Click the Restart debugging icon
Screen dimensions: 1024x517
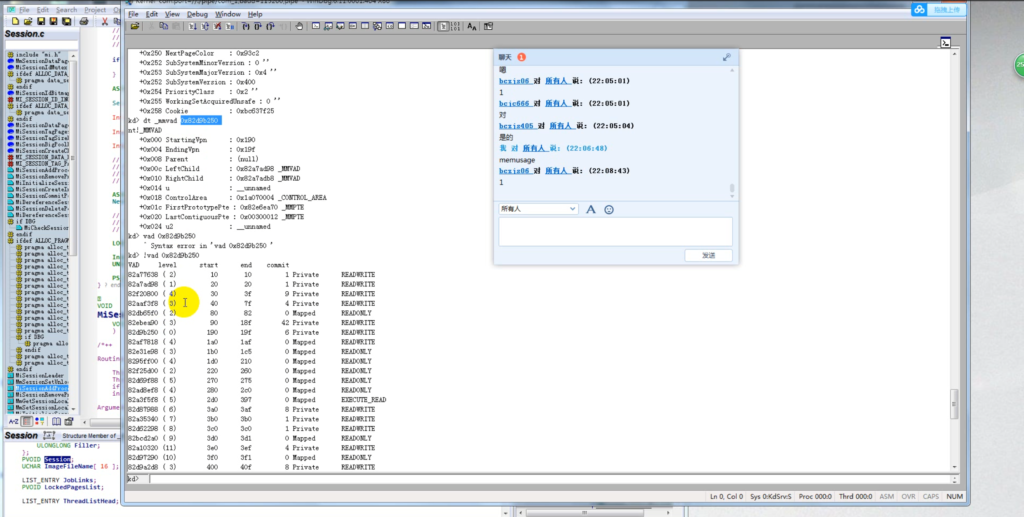click(x=204, y=26)
